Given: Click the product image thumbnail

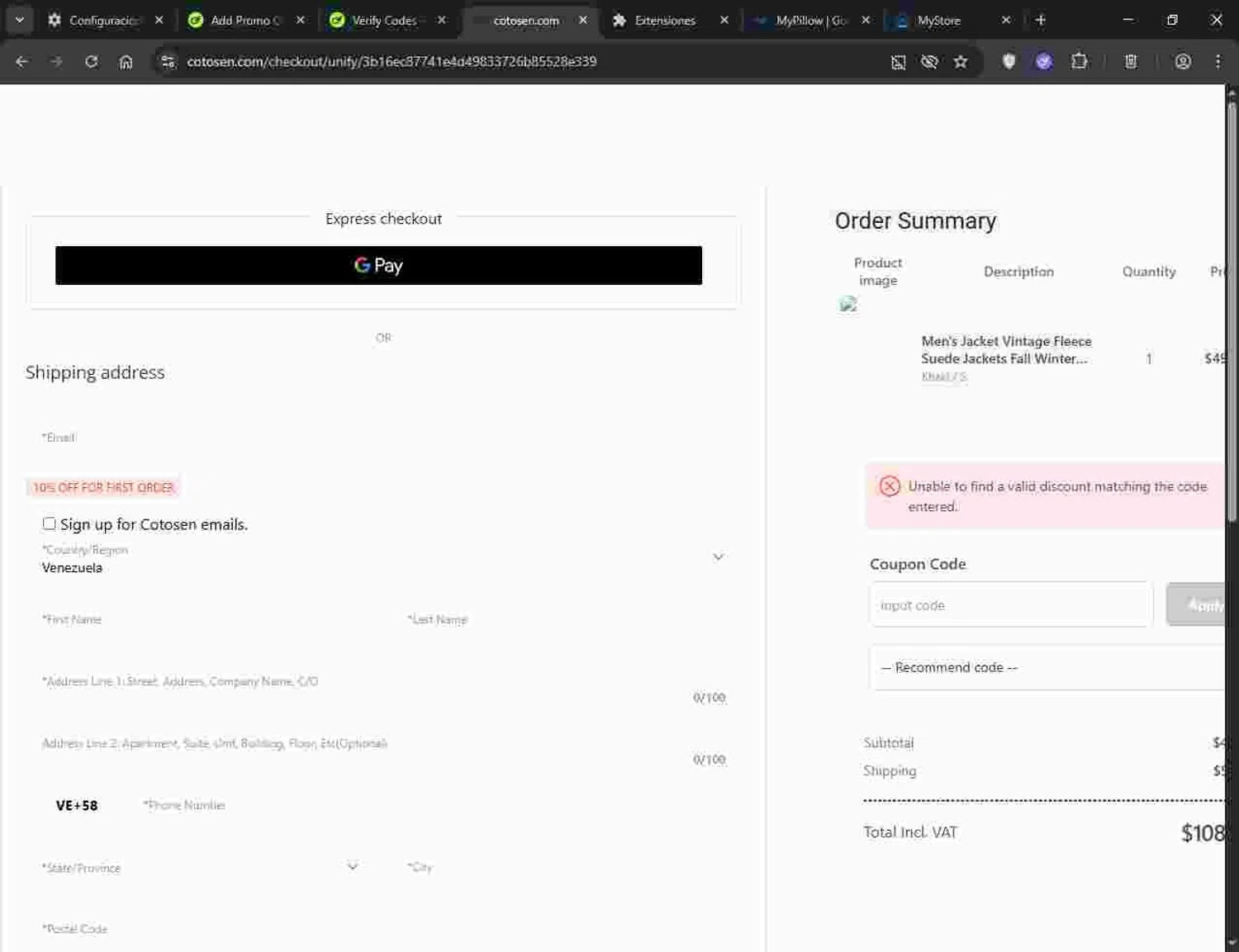Looking at the screenshot, I should pyautogui.click(x=848, y=305).
